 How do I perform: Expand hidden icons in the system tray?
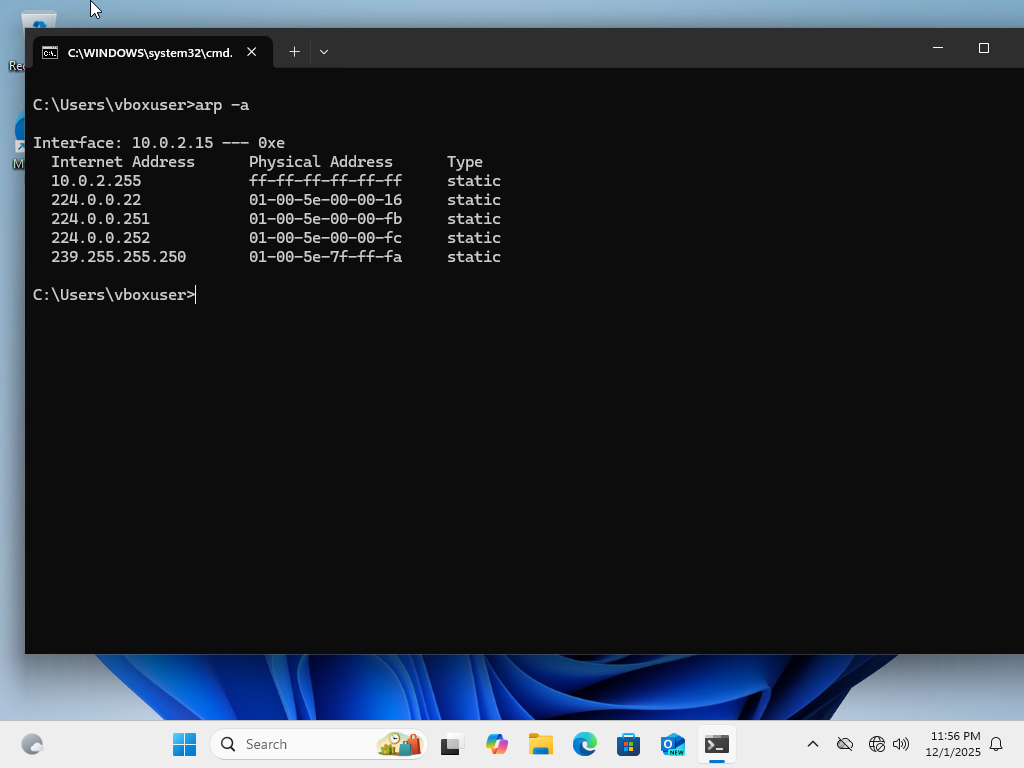813,744
